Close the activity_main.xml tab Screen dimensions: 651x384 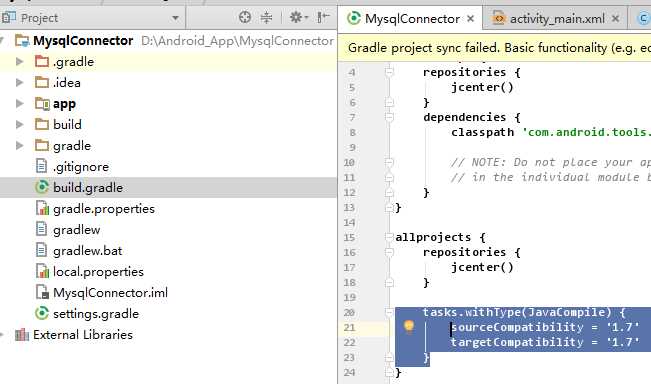[x=615, y=19]
